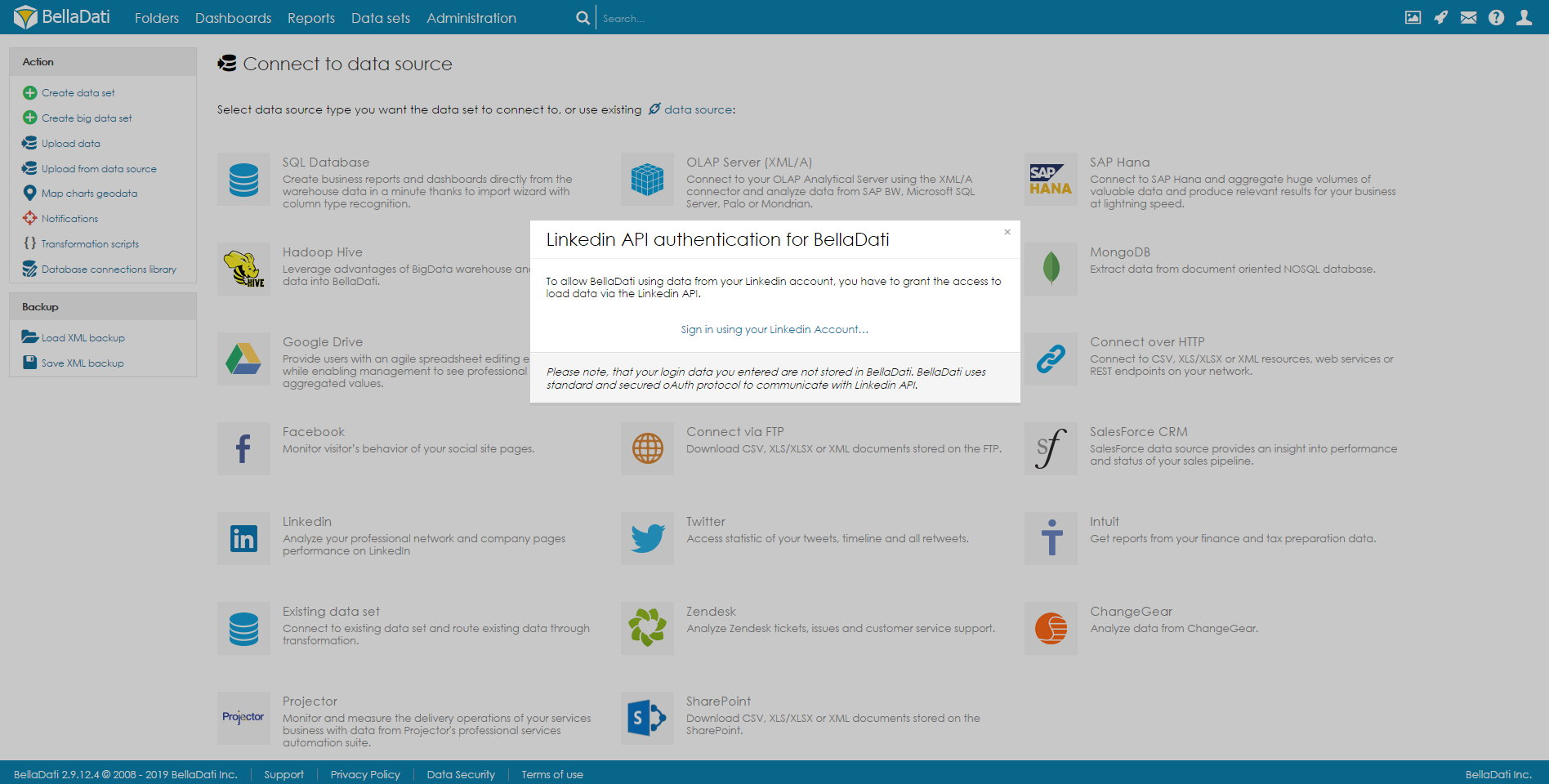Open the Data sets menu
Screen dimensions: 1549x784
coord(381,18)
